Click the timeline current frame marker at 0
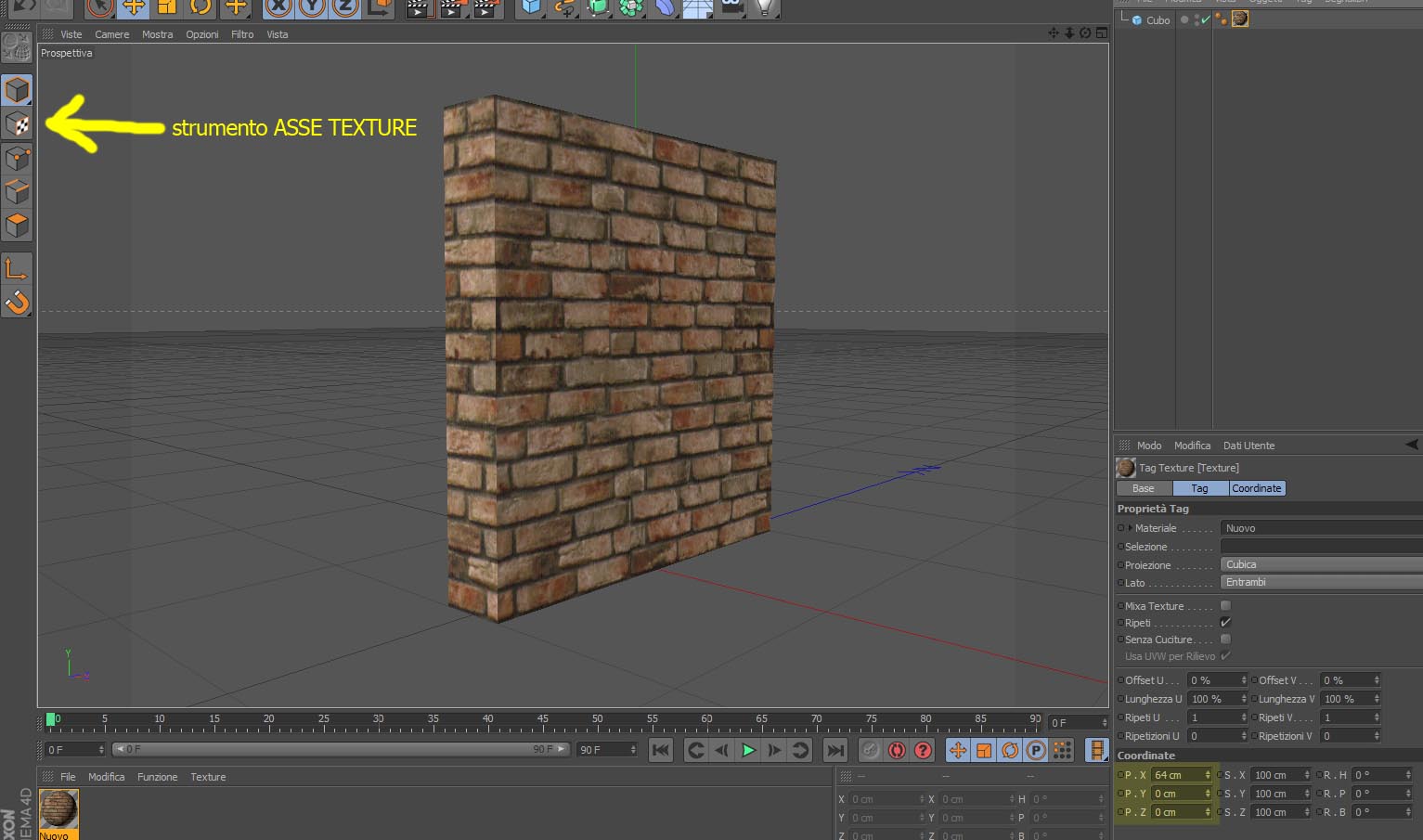1423x840 pixels. [x=51, y=719]
